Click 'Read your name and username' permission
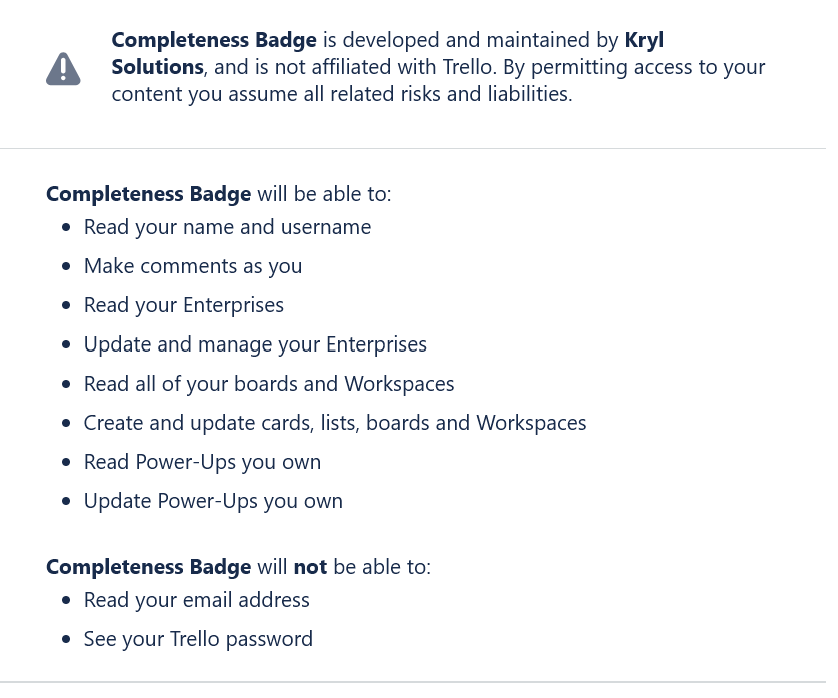The height and width of the screenshot is (698, 838). pyautogui.click(x=227, y=227)
